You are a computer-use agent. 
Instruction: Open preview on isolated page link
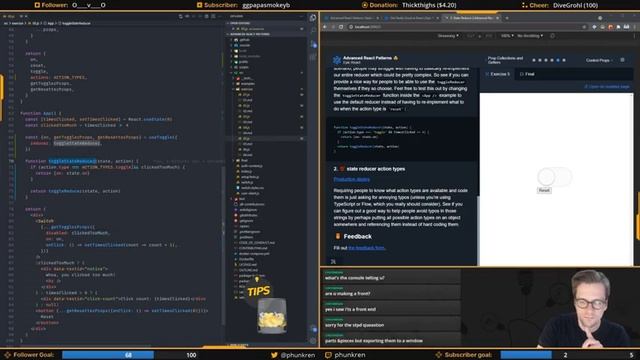[607, 87]
